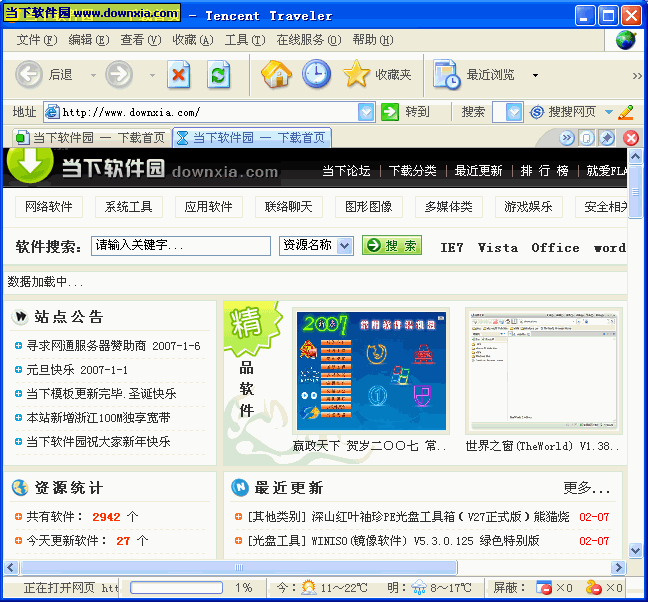The image size is (648, 602).
Task: Open announcement 本站新增浙江100M独享宽带
Action: (98, 417)
